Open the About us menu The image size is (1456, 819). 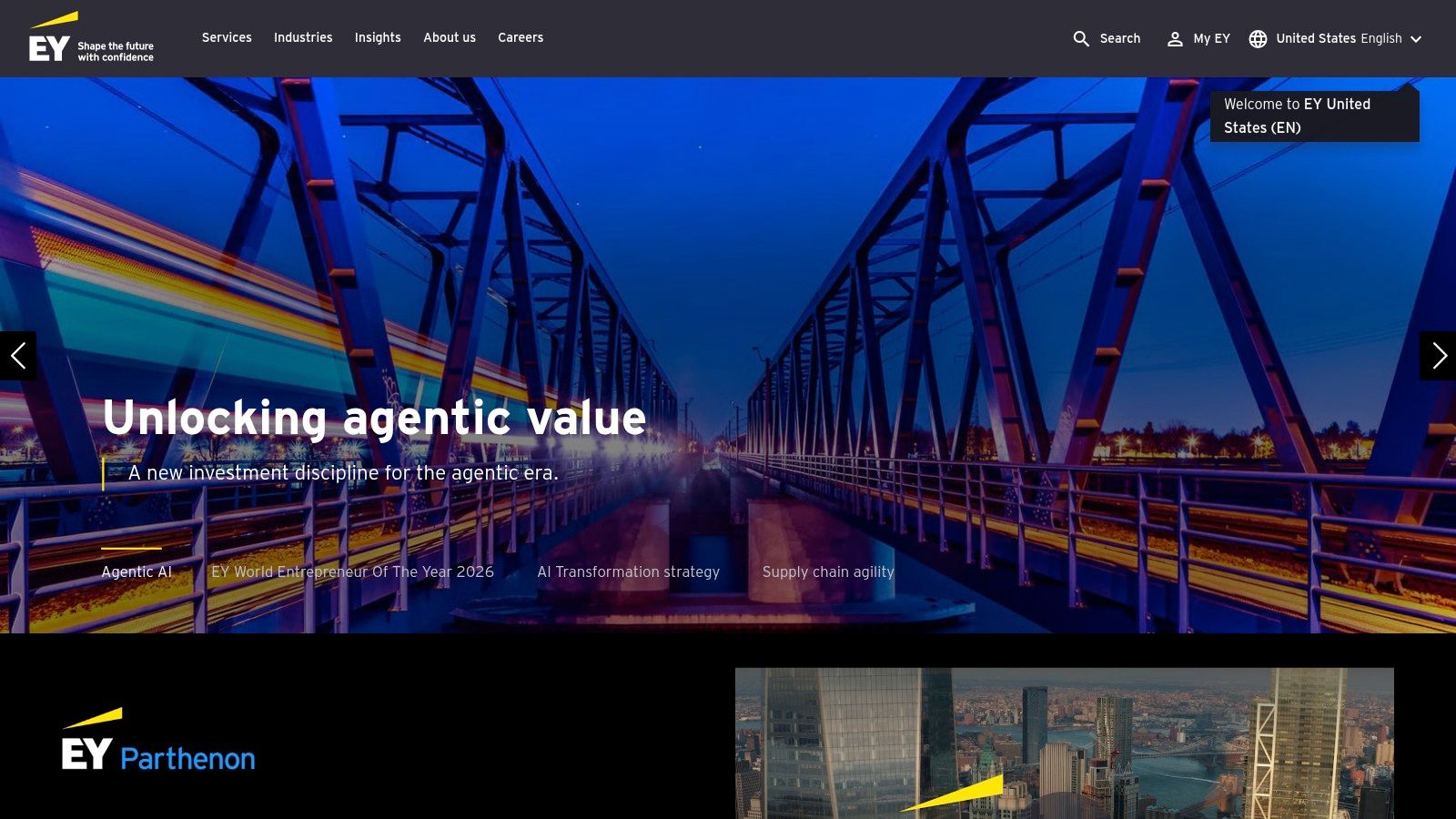point(450,37)
